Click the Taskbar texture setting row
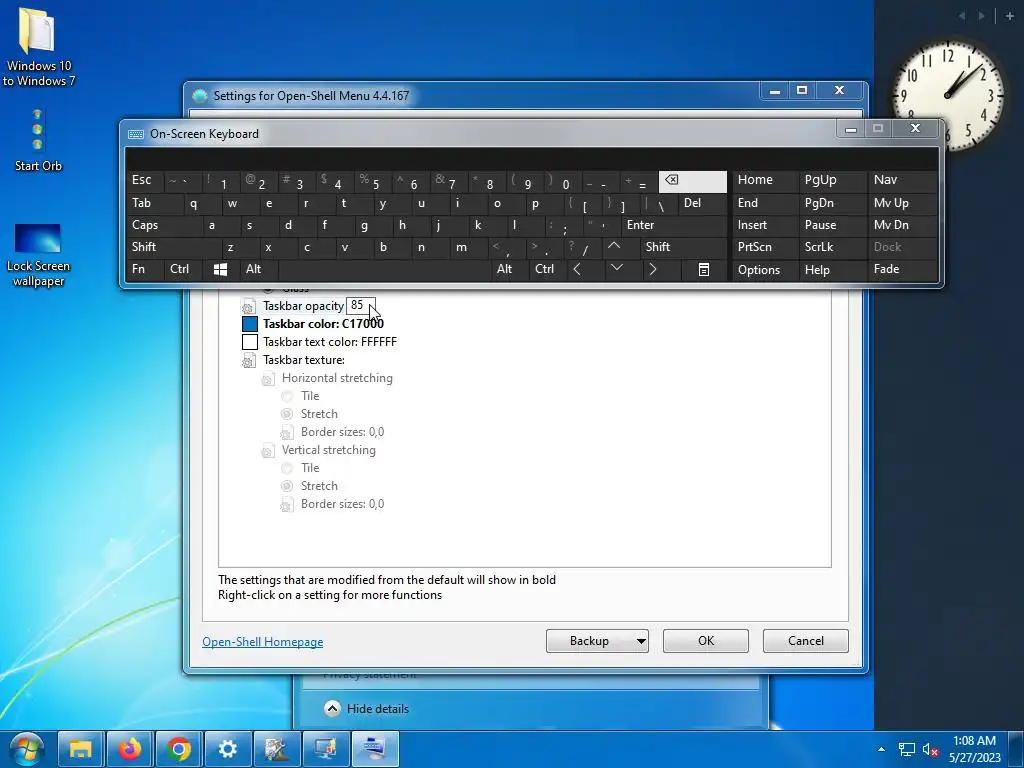The height and width of the screenshot is (768, 1024). coord(304,360)
